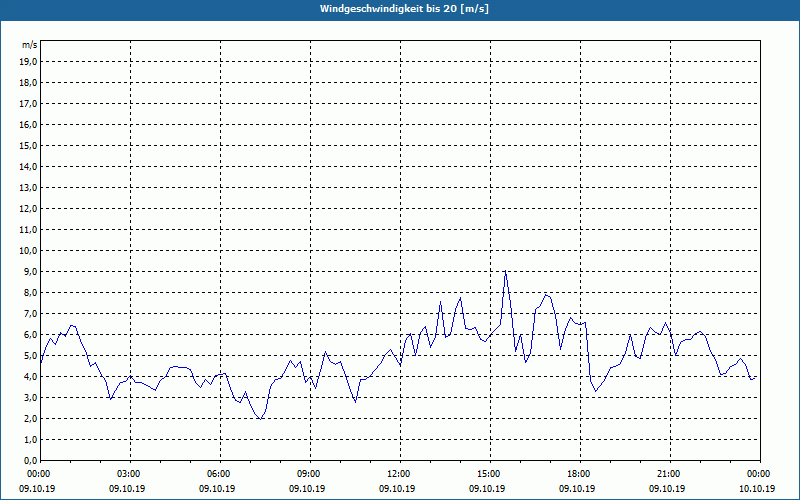The image size is (800, 500).
Task: Click the '17,0' y-axis value
Action: coord(29,104)
